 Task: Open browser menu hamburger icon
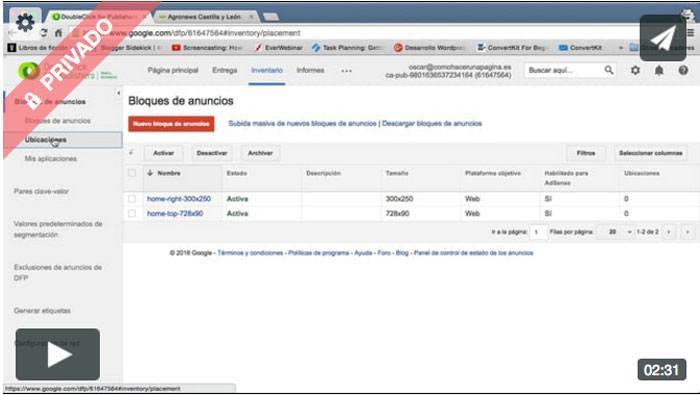pyautogui.click(x=691, y=33)
